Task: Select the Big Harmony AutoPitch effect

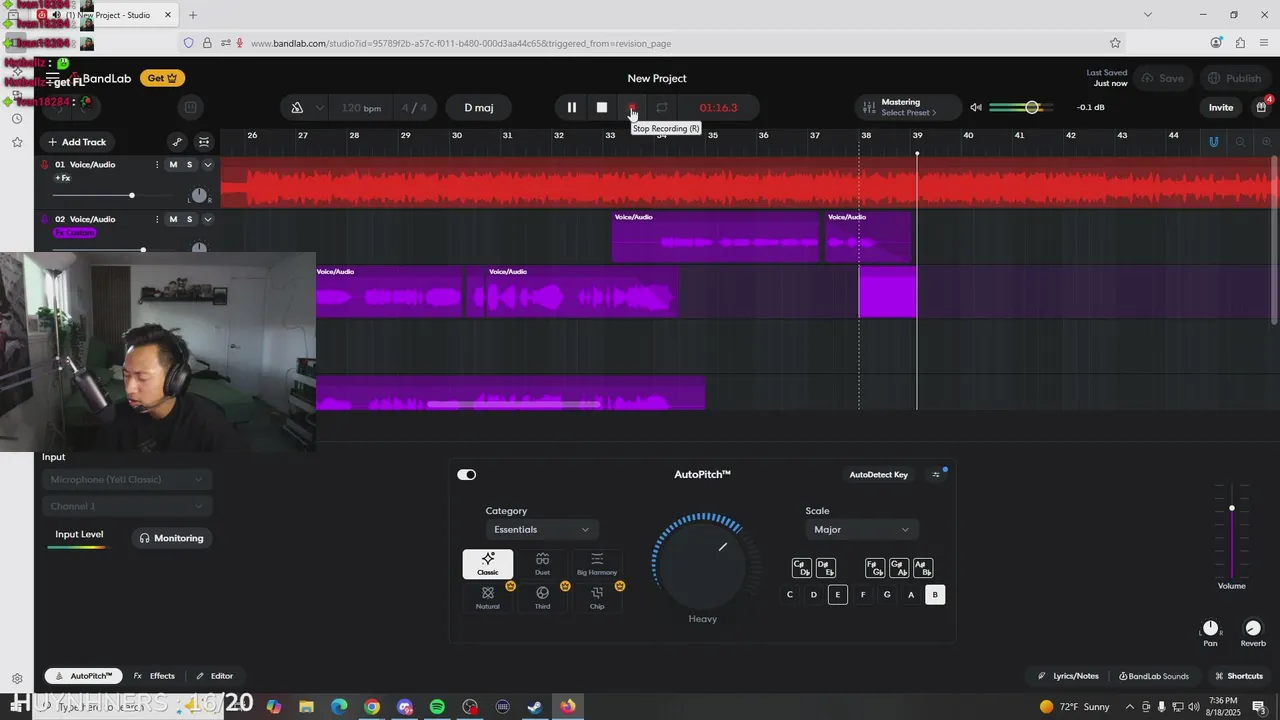Action: point(597,564)
